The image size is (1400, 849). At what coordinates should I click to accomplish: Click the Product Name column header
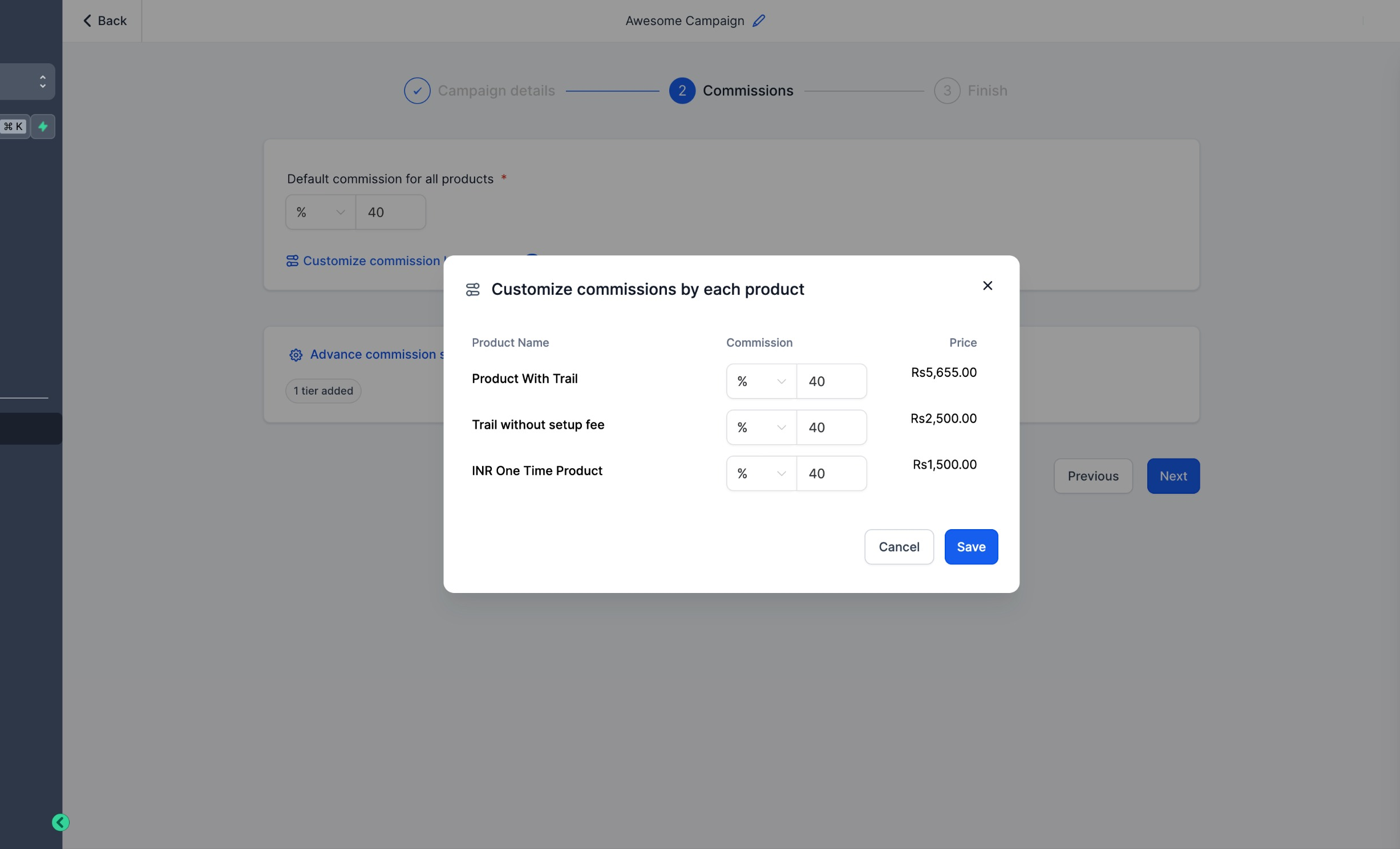coord(510,343)
